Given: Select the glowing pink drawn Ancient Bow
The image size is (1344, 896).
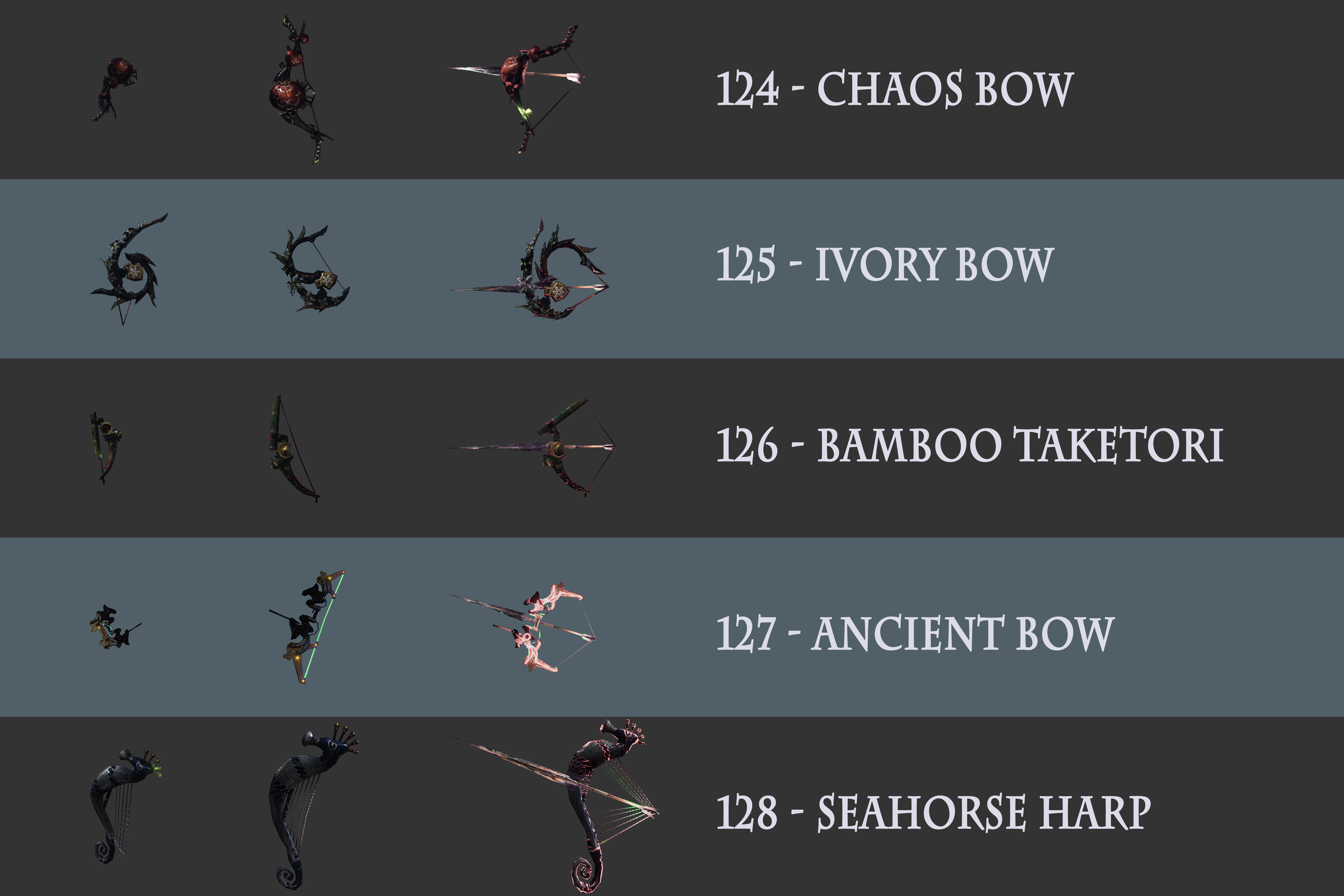Looking at the screenshot, I should pyautogui.click(x=523, y=627).
